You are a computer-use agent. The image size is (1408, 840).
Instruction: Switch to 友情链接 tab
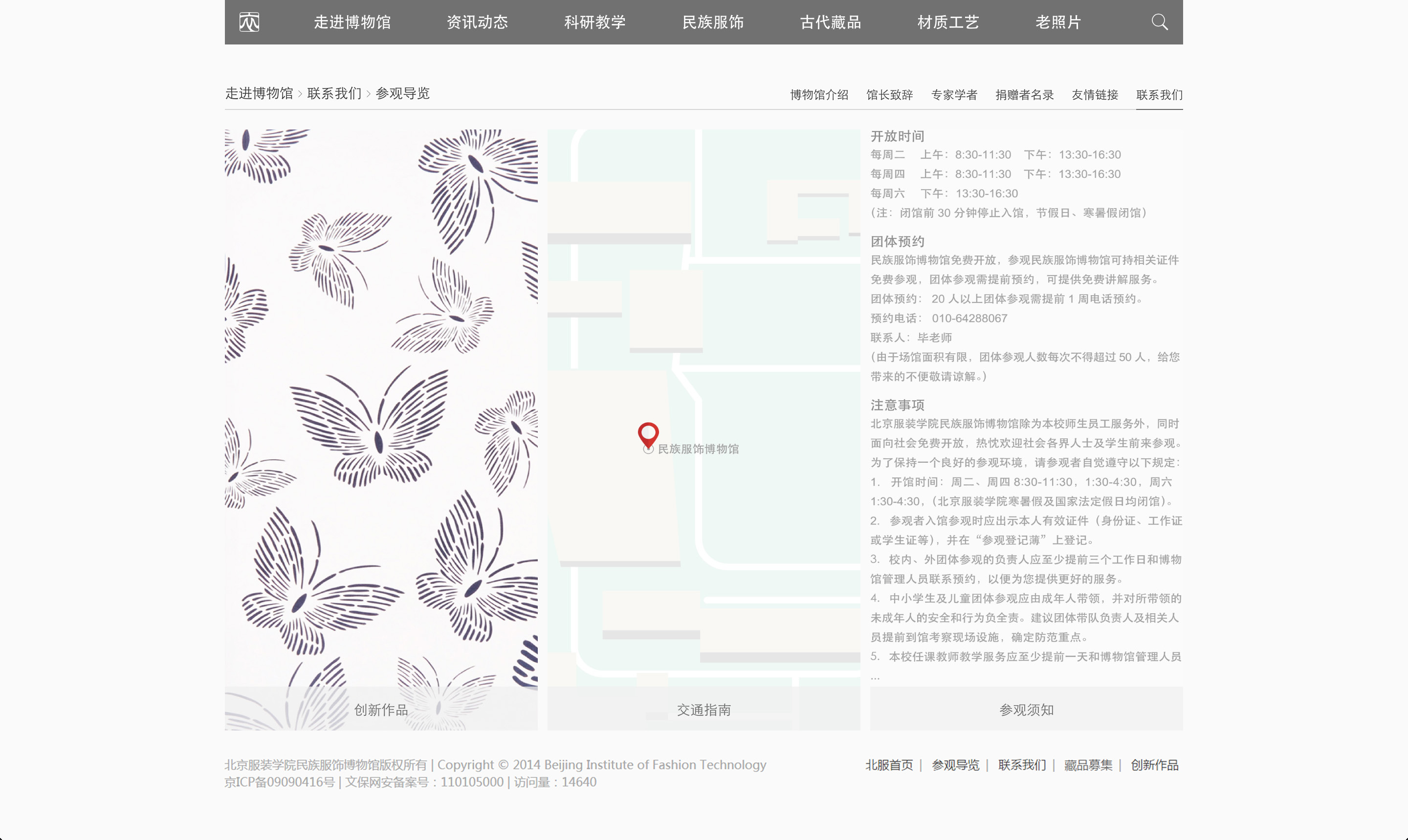coord(1095,94)
